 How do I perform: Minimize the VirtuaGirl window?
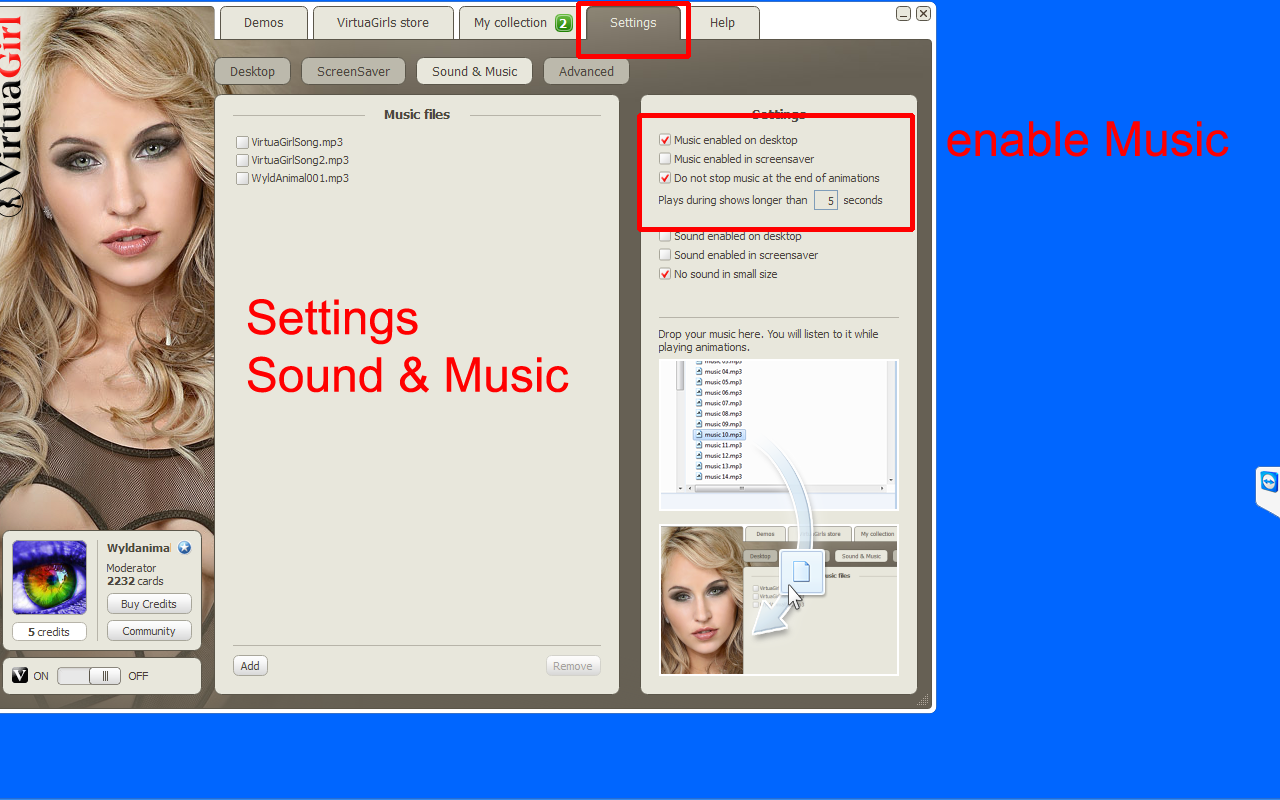tap(903, 14)
